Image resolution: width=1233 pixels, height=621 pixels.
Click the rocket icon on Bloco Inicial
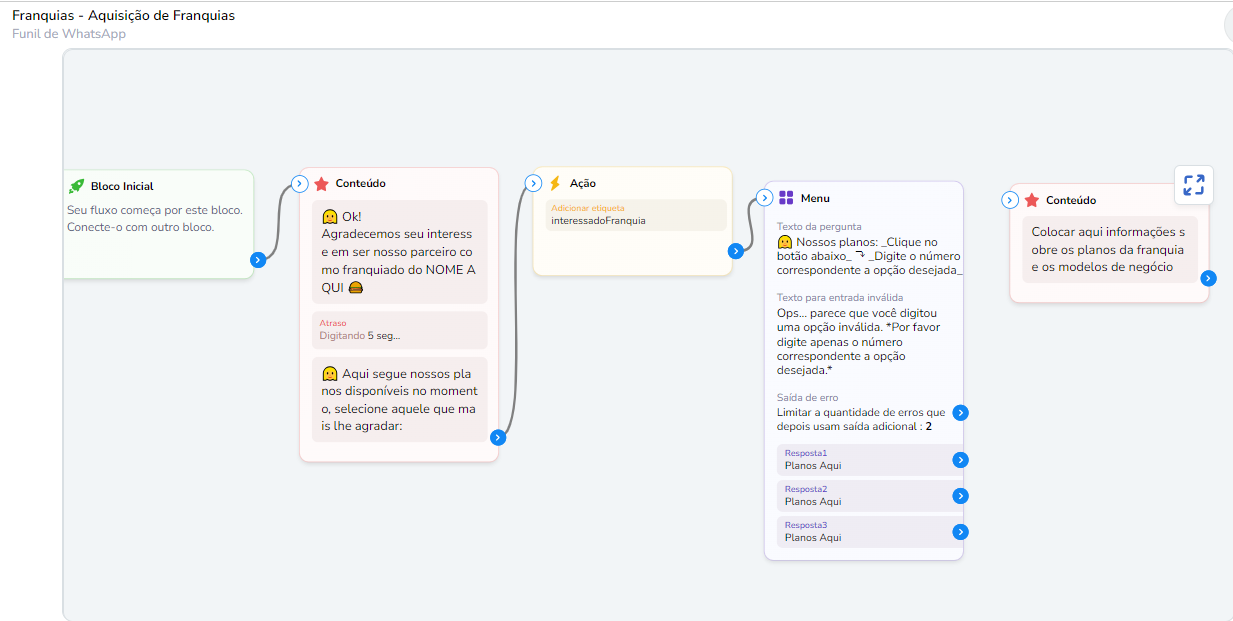pyautogui.click(x=77, y=186)
